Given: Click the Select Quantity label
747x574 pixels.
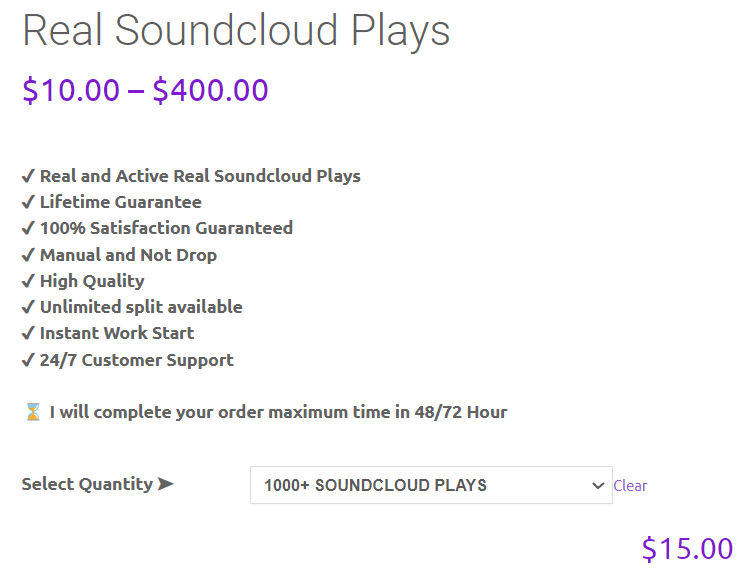Looking at the screenshot, I should tap(87, 484).
